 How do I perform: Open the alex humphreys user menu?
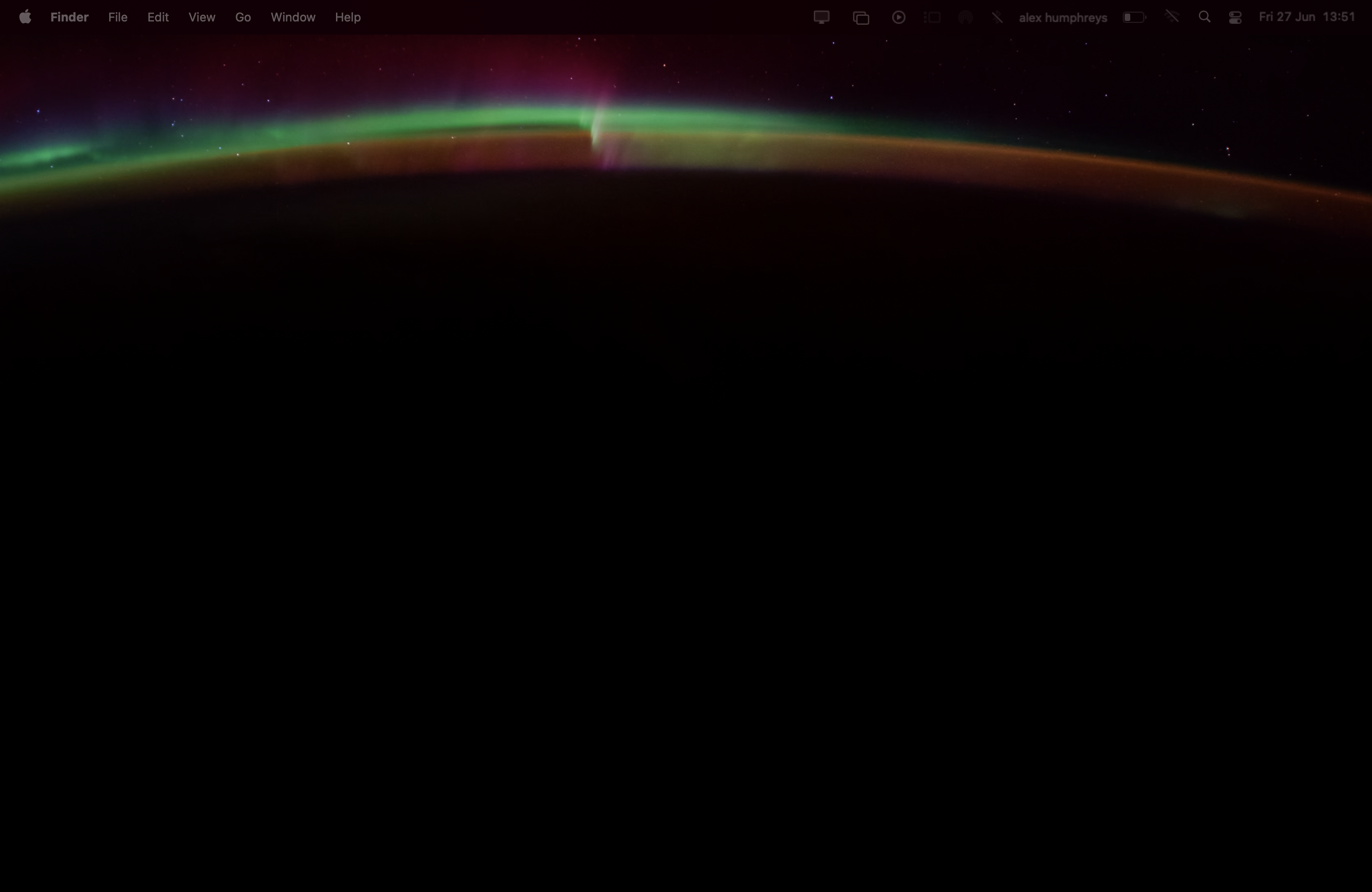pyautogui.click(x=1063, y=17)
